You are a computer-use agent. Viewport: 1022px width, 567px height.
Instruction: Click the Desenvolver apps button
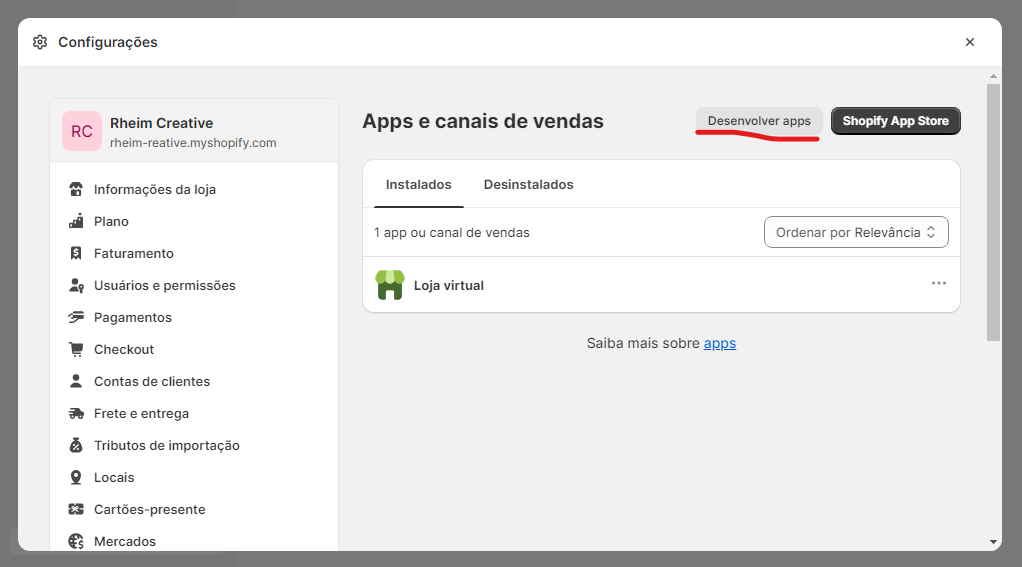[x=759, y=121]
